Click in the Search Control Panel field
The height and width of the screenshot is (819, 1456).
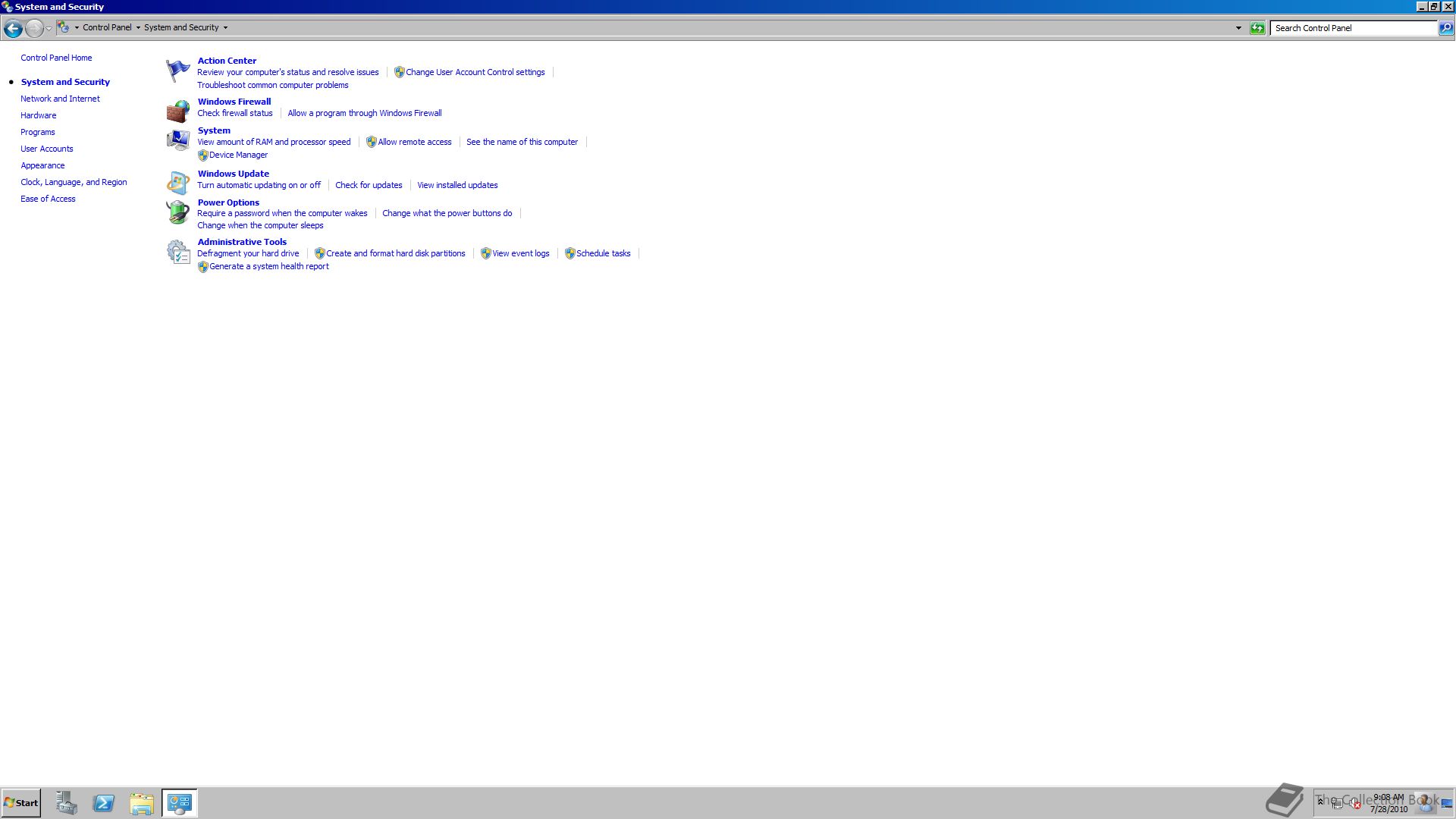pos(1354,28)
